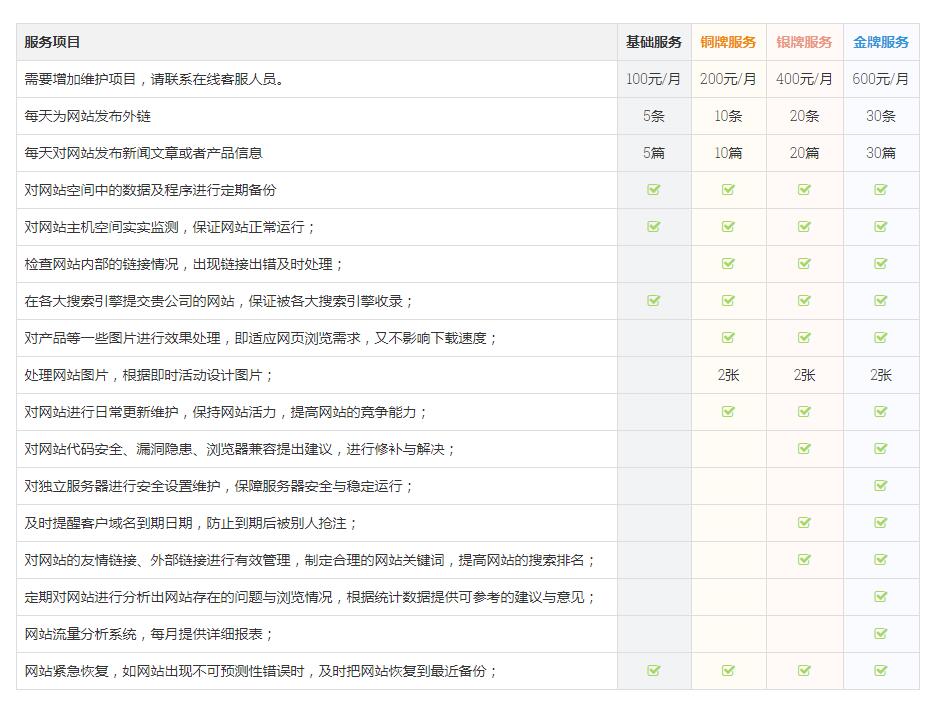Viewport: 941px width, 712px height.
Task: Click the 100元/月 price cell
Action: tap(654, 79)
